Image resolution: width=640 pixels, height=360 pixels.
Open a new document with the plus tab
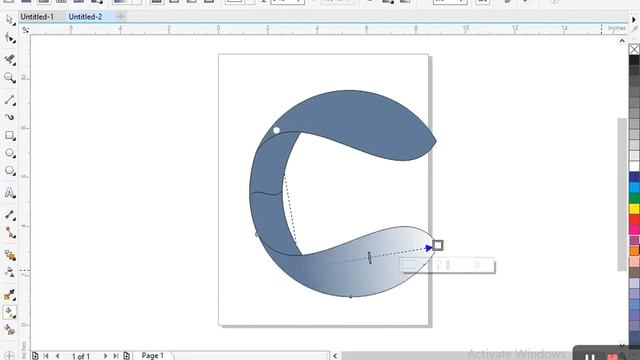120,17
